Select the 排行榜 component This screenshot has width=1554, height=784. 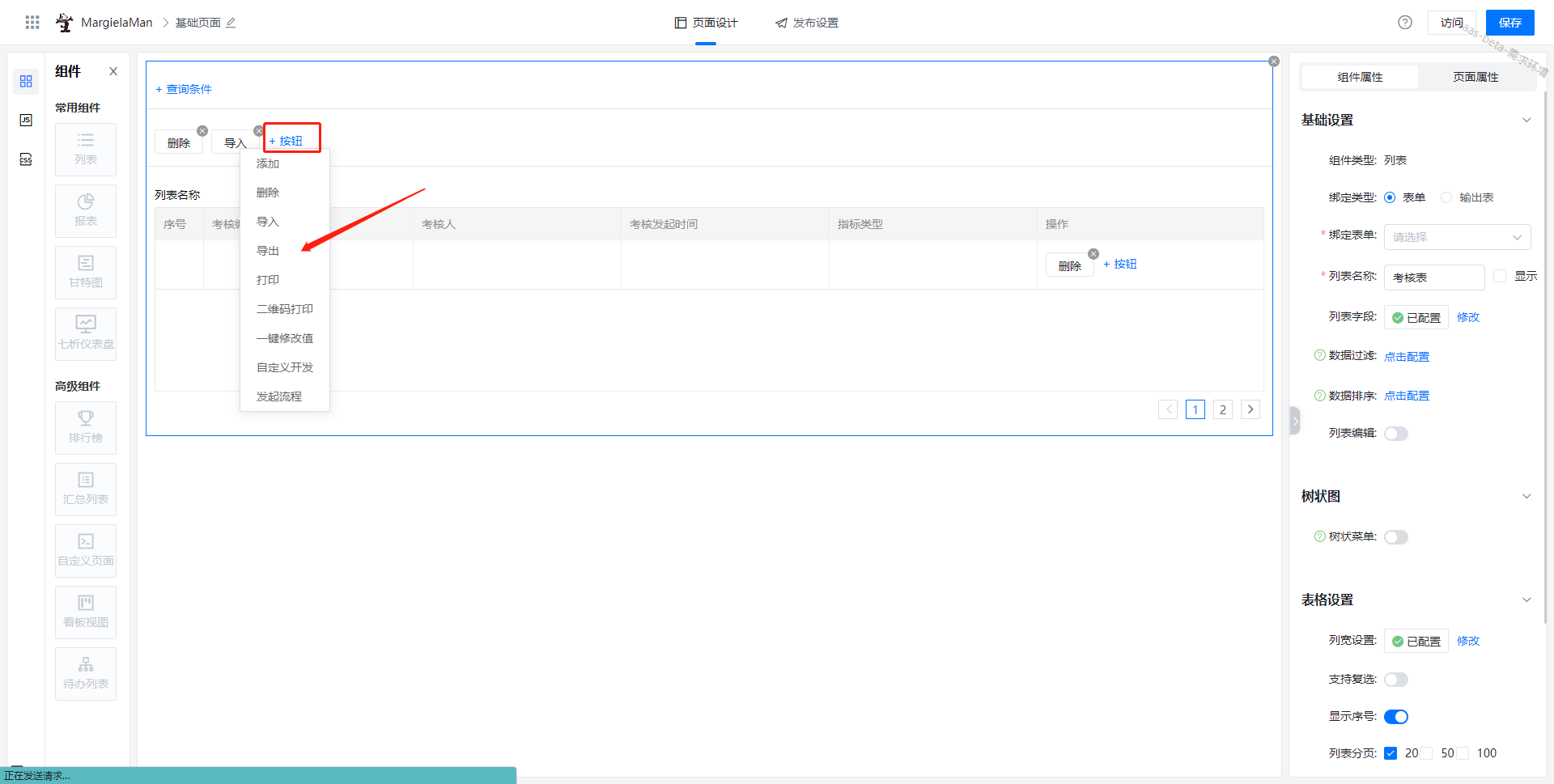click(86, 428)
